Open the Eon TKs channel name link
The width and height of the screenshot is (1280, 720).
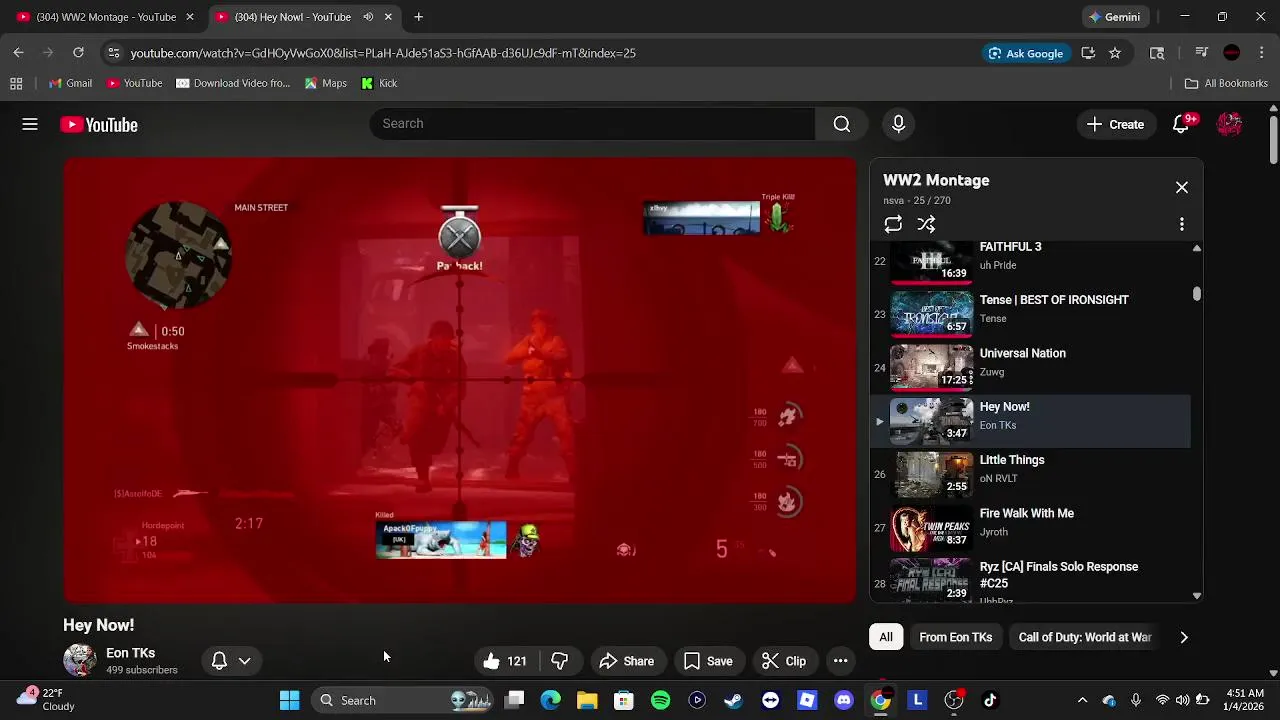point(131,653)
